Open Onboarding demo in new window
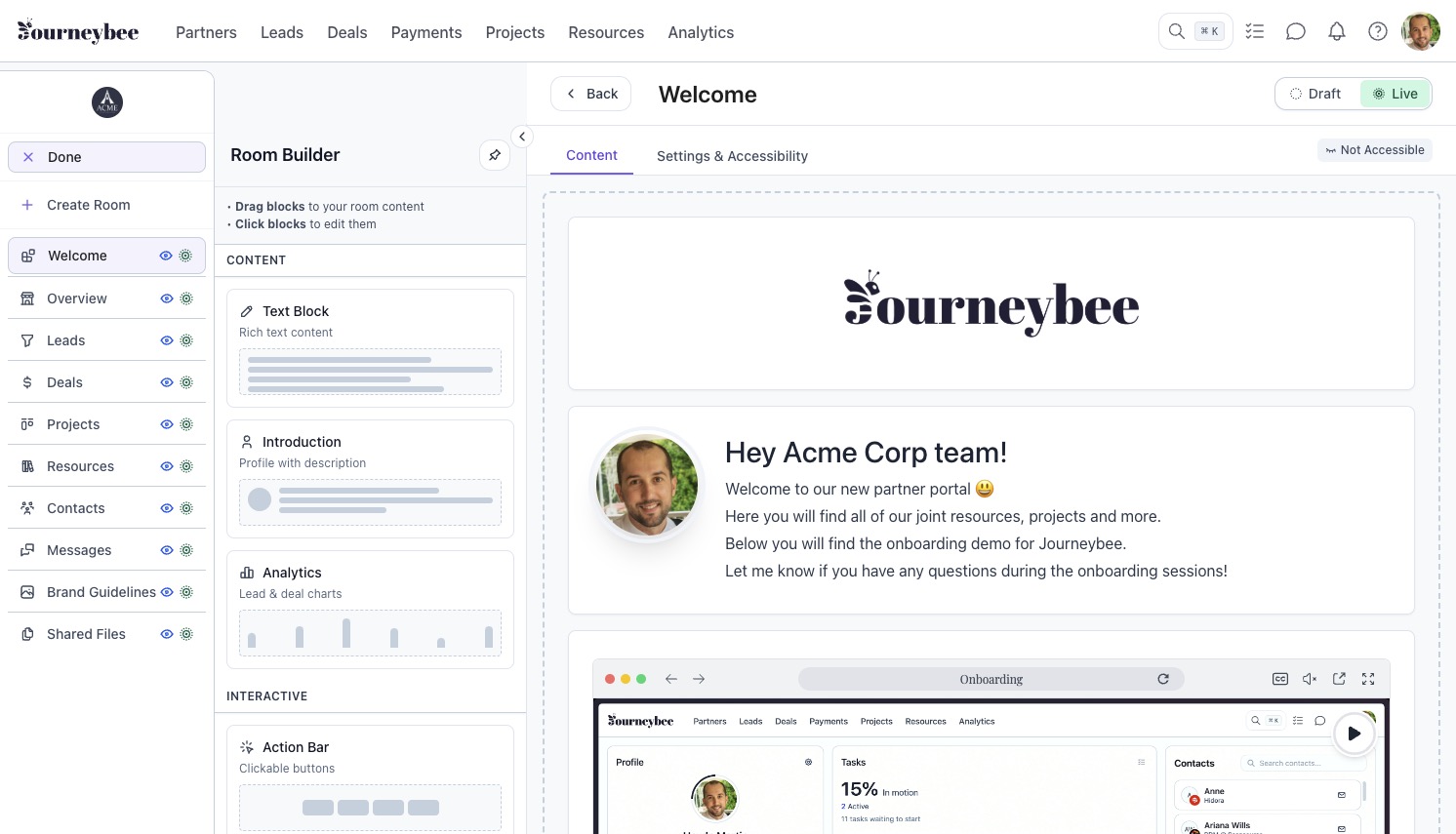Screen dimensions: 1456x834 tap(1339, 679)
